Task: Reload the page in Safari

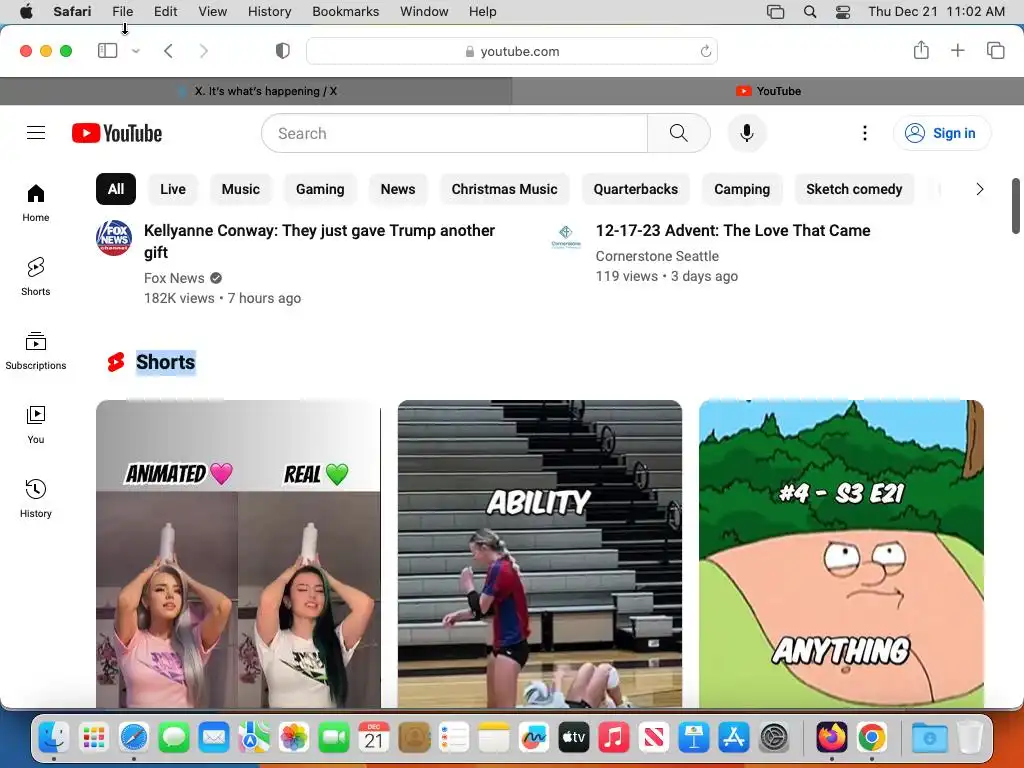Action: [x=705, y=51]
